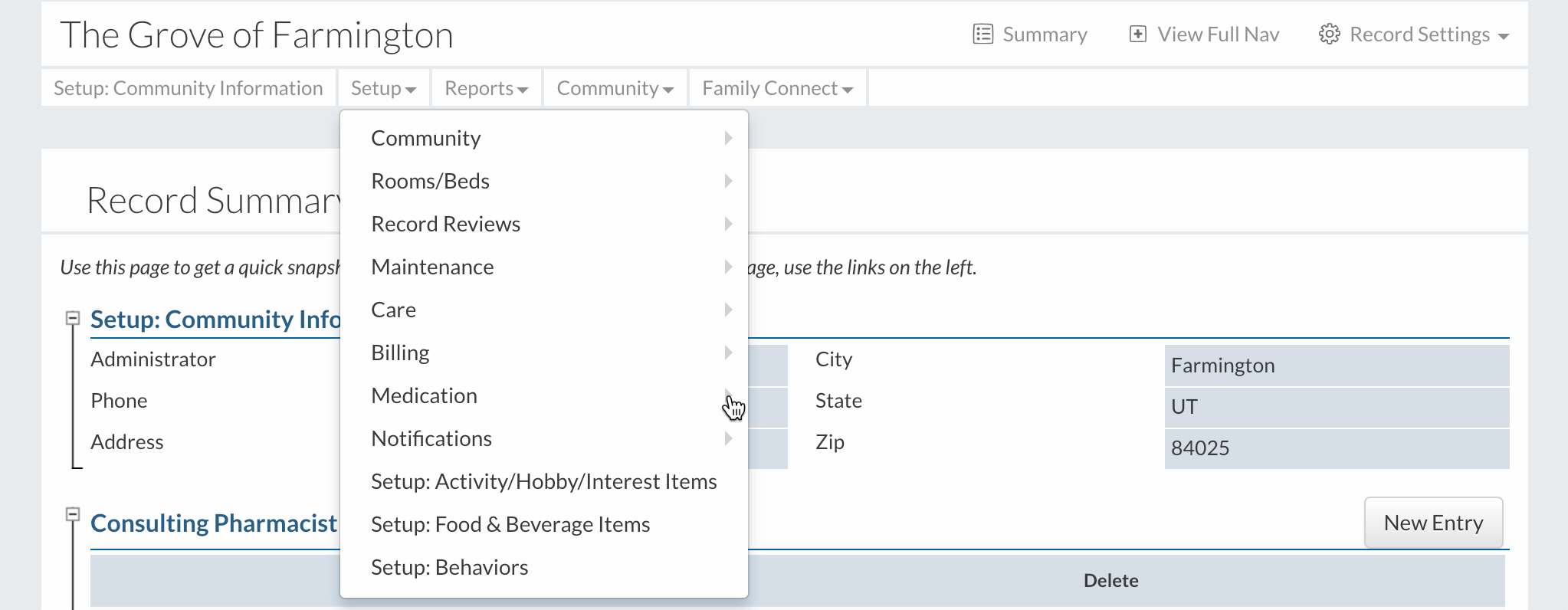Select Setup: Activity/Hobby/Interest Items

coord(544,481)
